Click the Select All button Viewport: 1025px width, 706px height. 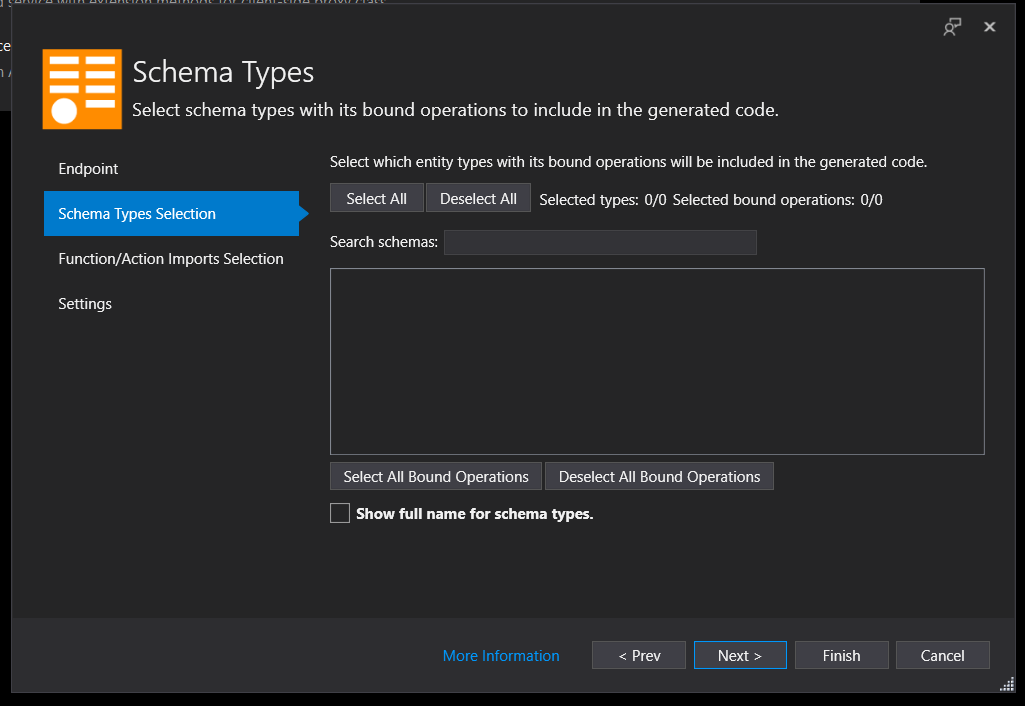(x=377, y=198)
